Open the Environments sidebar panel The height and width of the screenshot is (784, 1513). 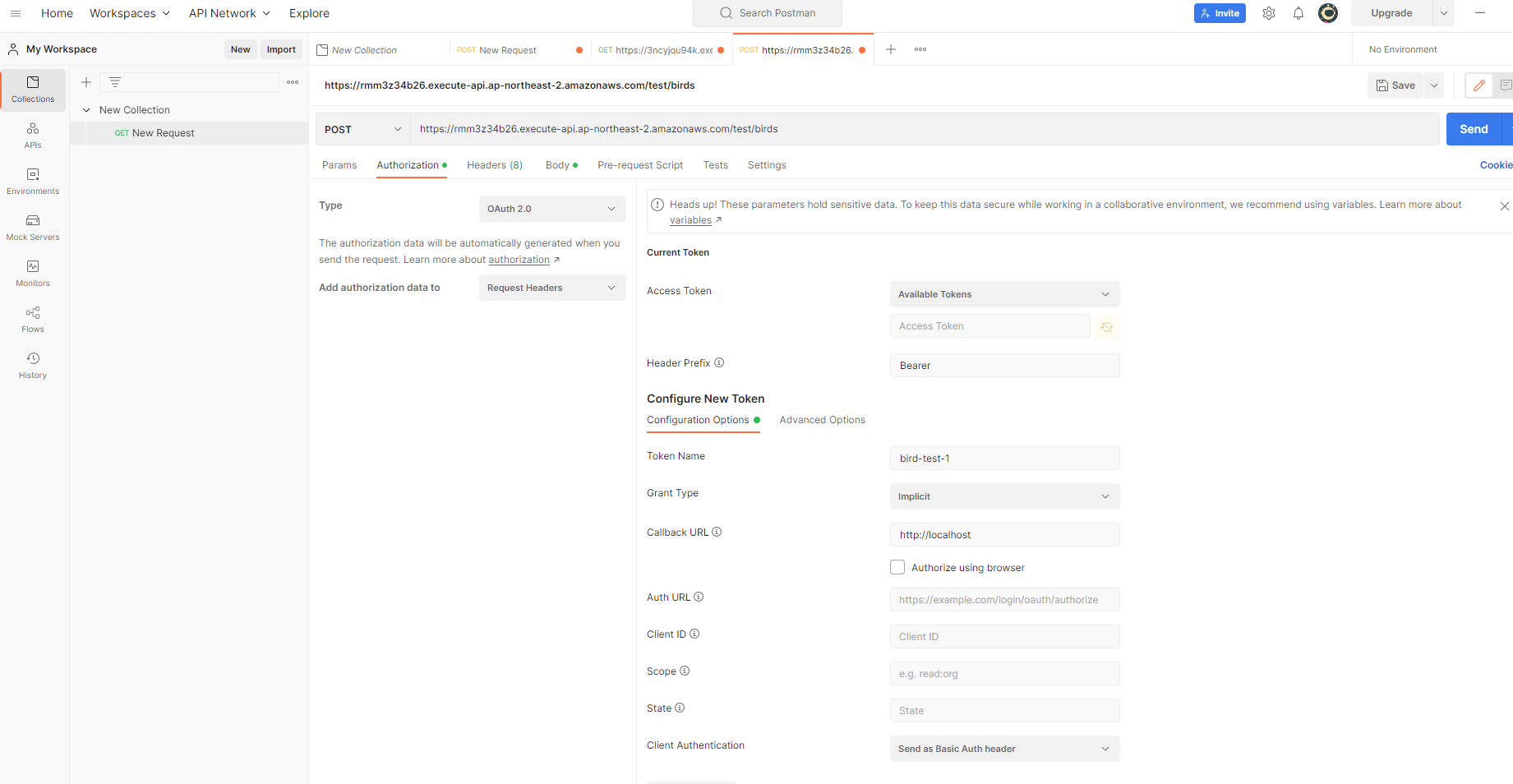tap(33, 182)
